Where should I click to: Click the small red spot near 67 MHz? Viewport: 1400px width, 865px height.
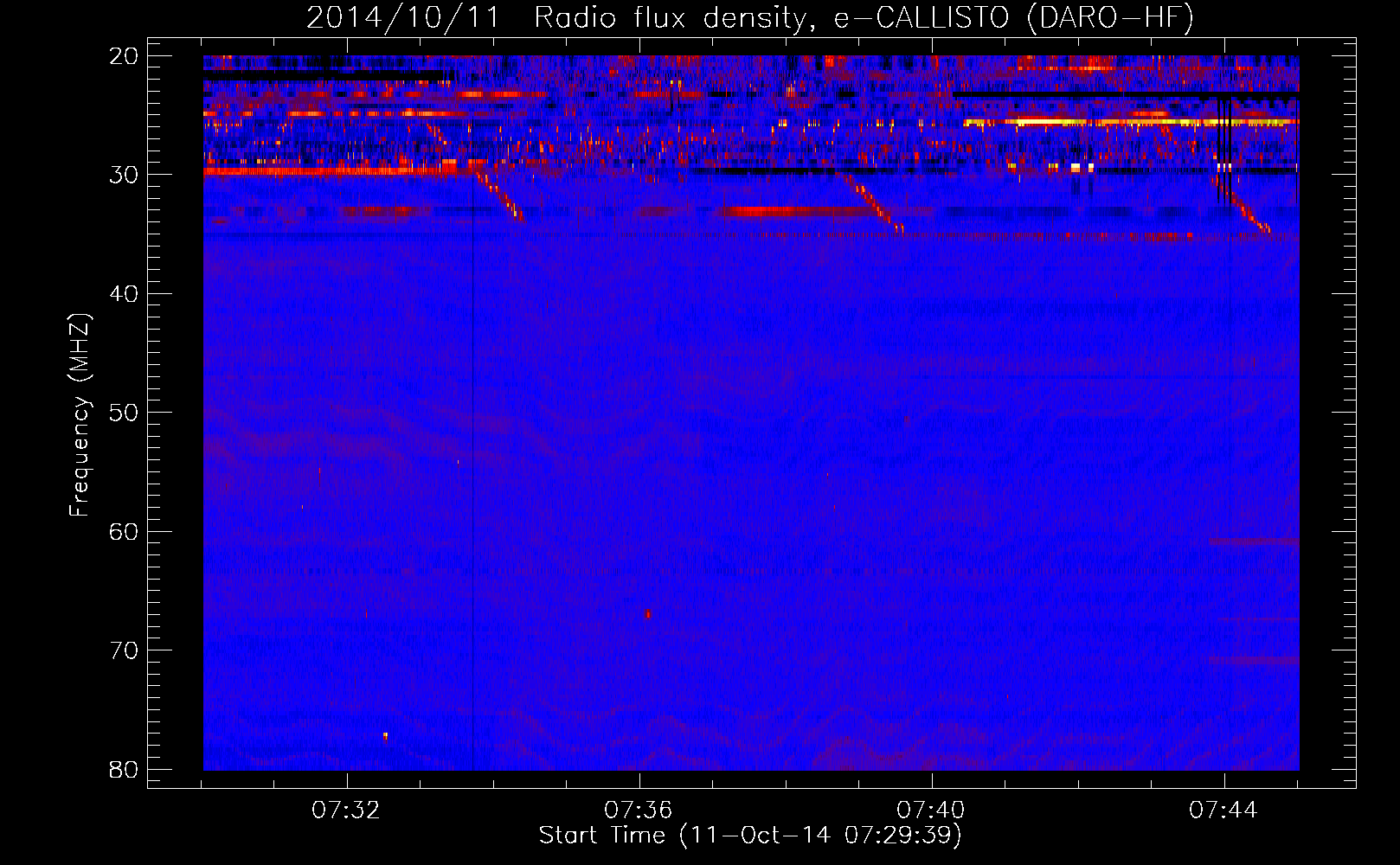pyautogui.click(x=647, y=613)
